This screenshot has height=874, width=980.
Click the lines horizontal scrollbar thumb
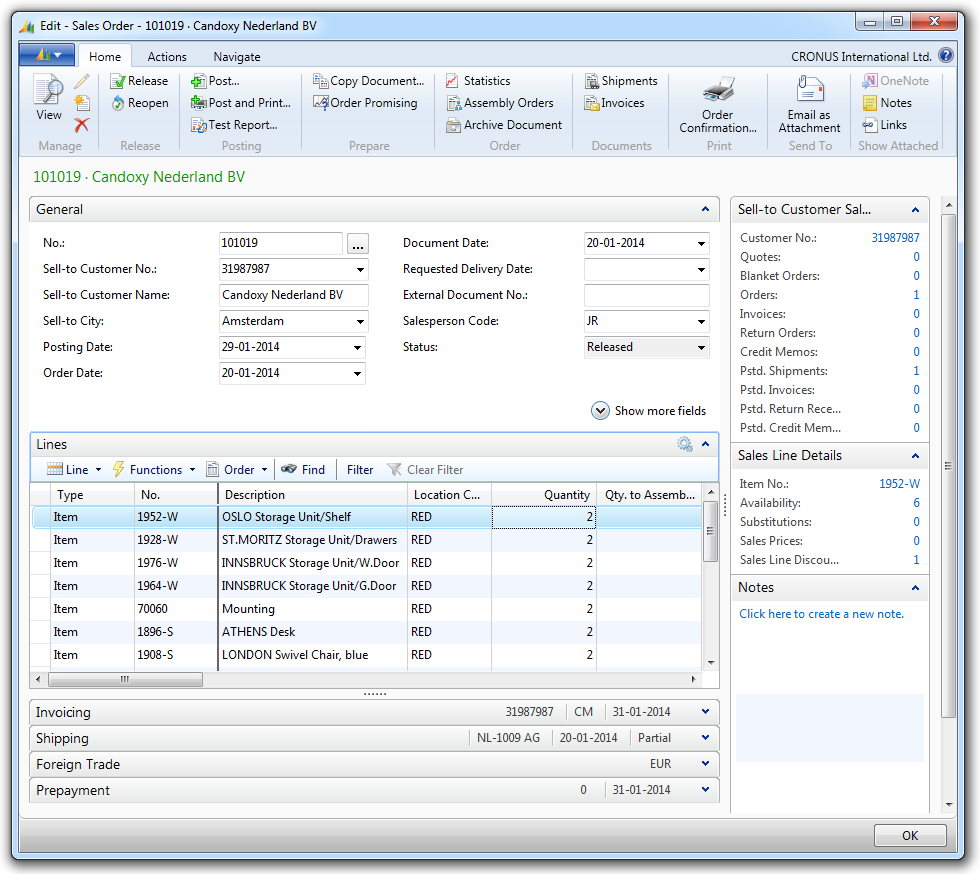(125, 679)
